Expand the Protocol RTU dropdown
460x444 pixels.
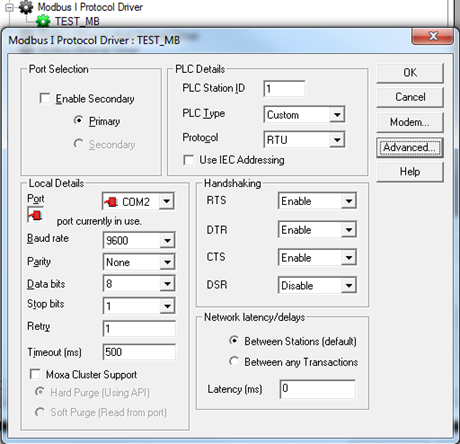(337, 140)
